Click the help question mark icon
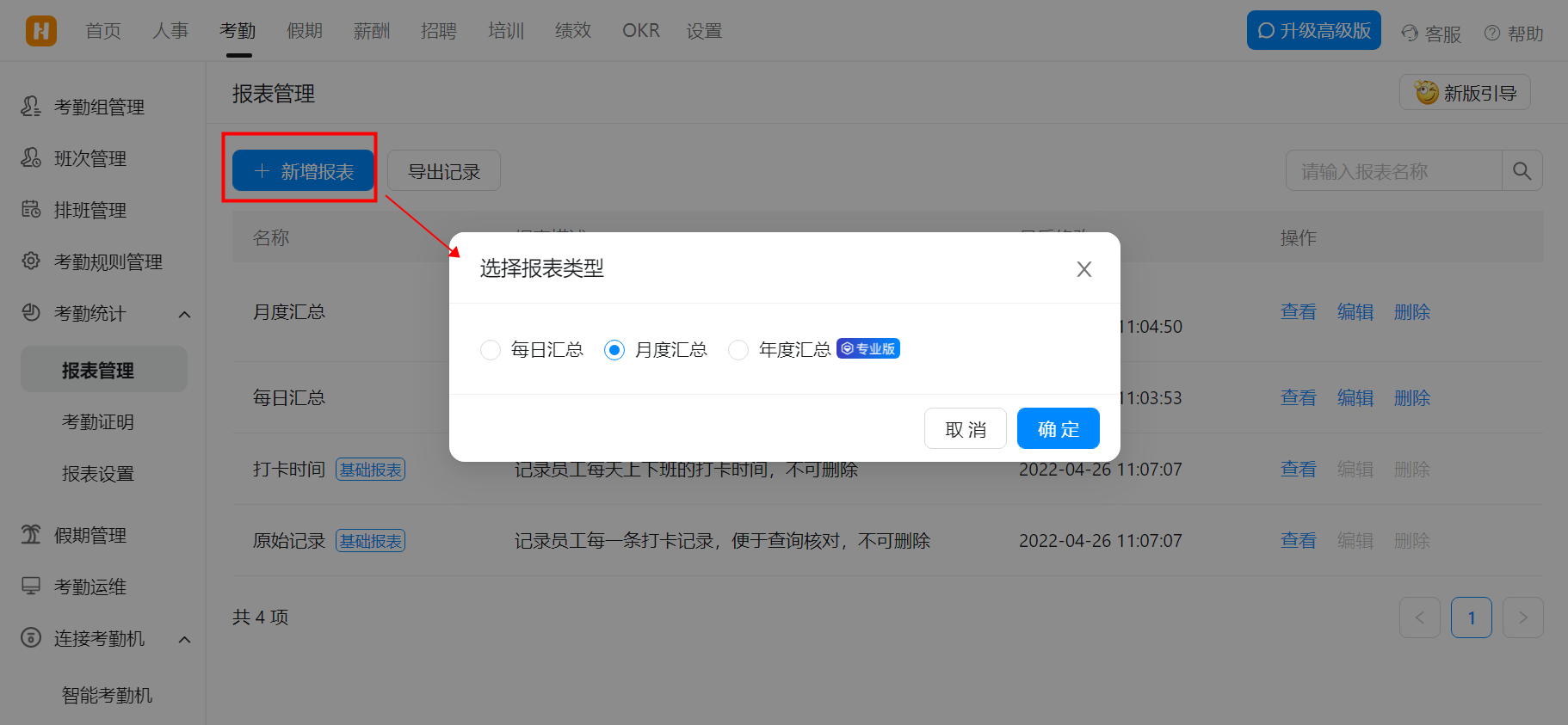 click(x=1492, y=34)
